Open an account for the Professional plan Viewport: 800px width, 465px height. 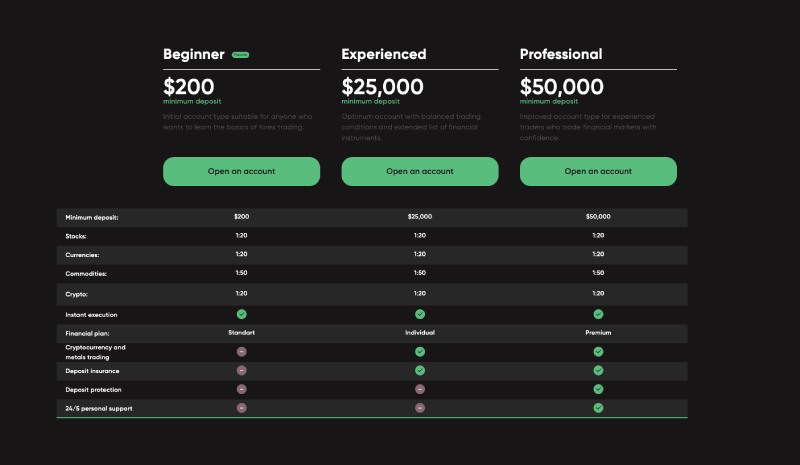tap(598, 171)
